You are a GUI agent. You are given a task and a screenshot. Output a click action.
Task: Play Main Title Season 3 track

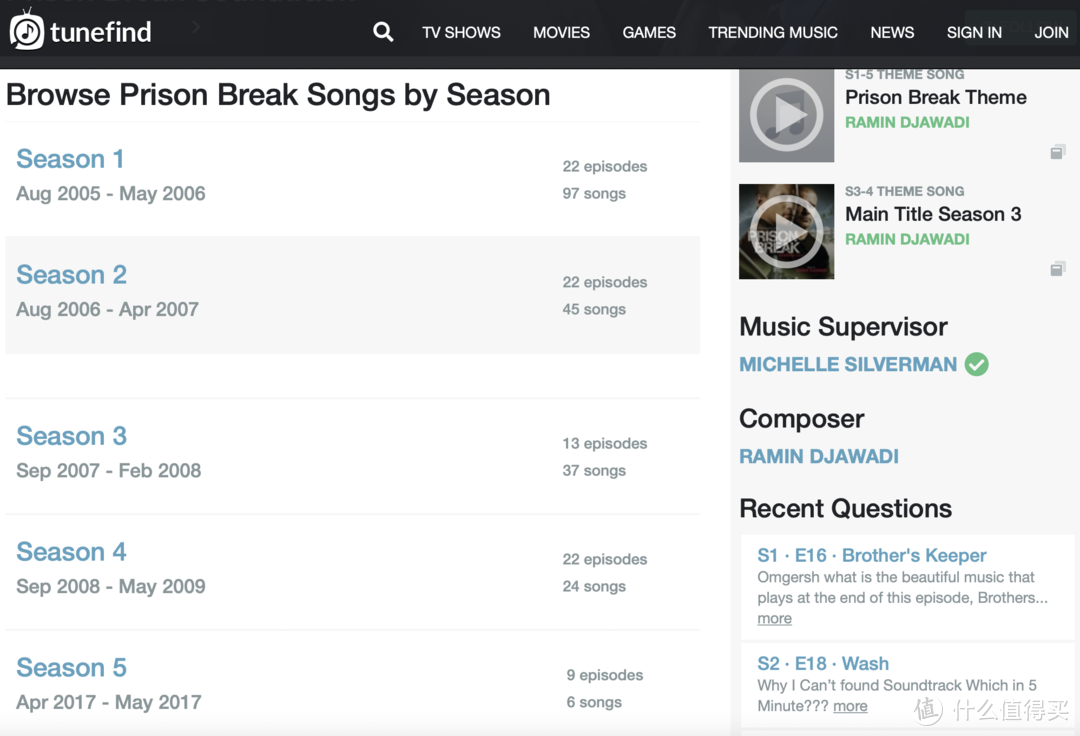click(x=786, y=231)
